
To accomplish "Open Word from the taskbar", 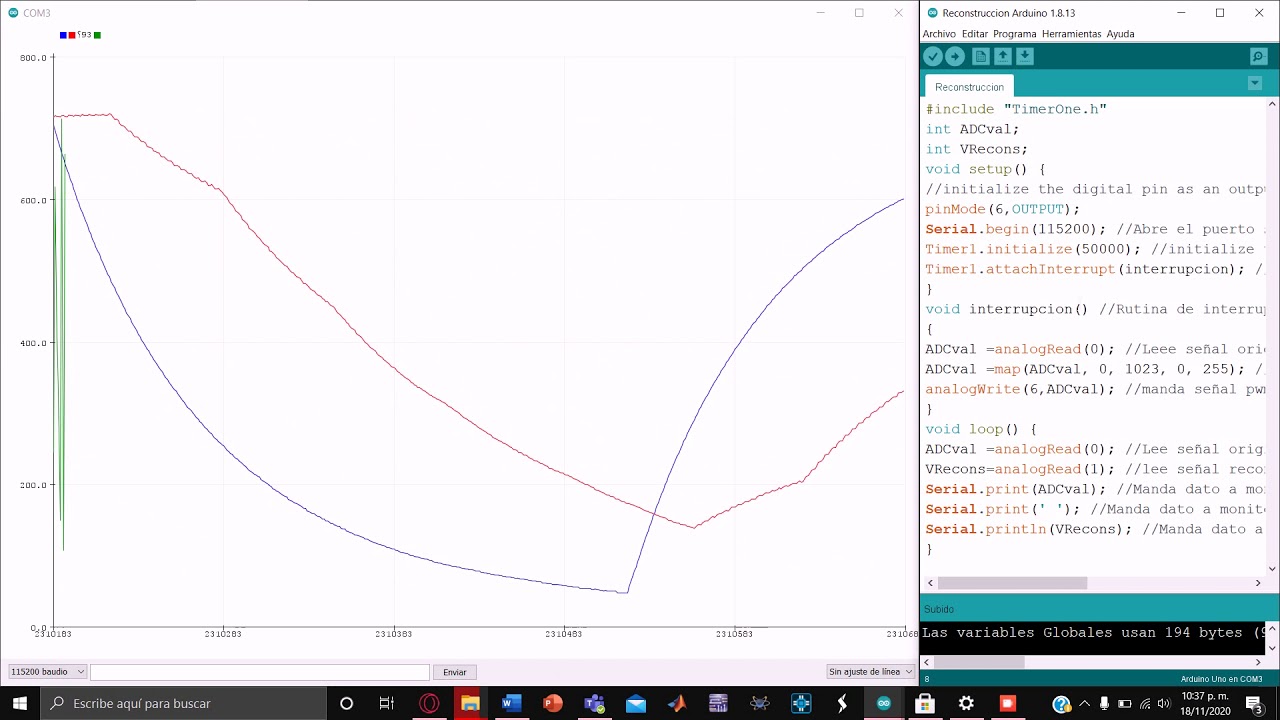I will pyautogui.click(x=512, y=703).
